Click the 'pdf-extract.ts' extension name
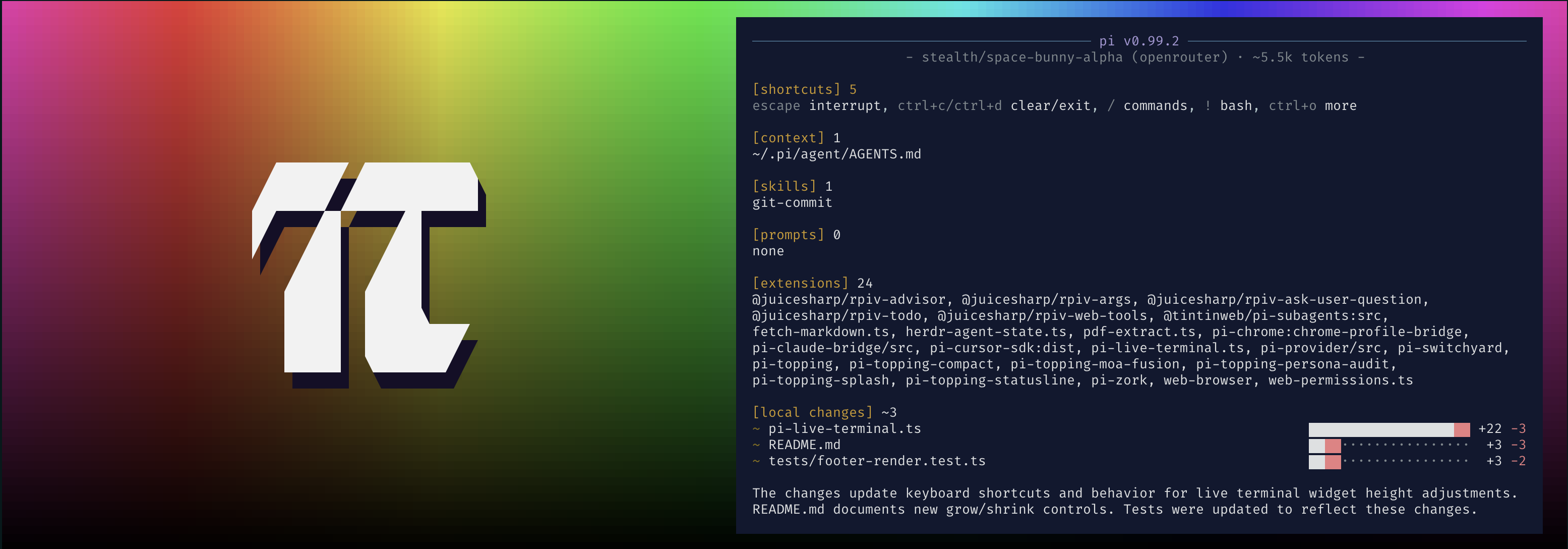Screen dimensions: 1568x549 click(1139, 332)
